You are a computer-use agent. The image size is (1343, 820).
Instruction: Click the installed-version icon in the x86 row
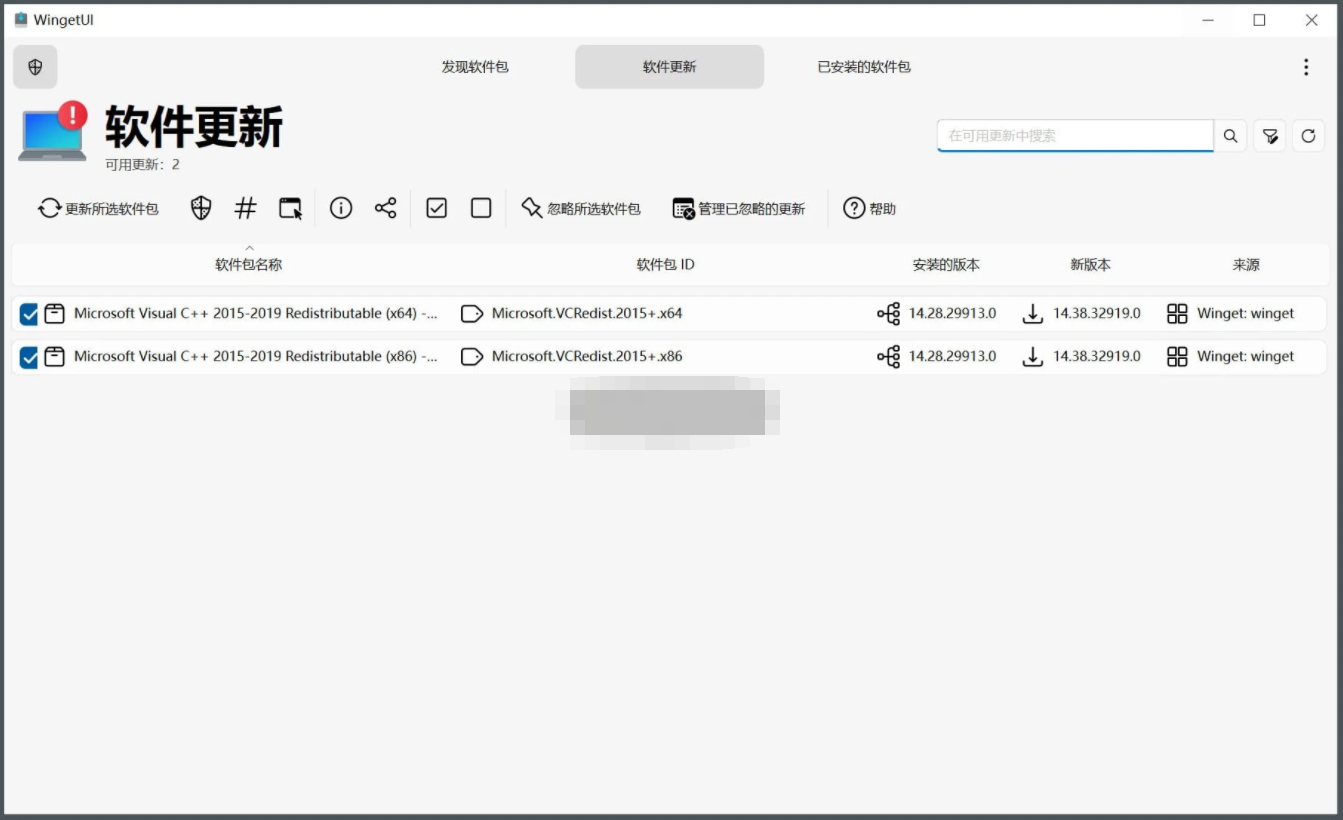point(888,357)
